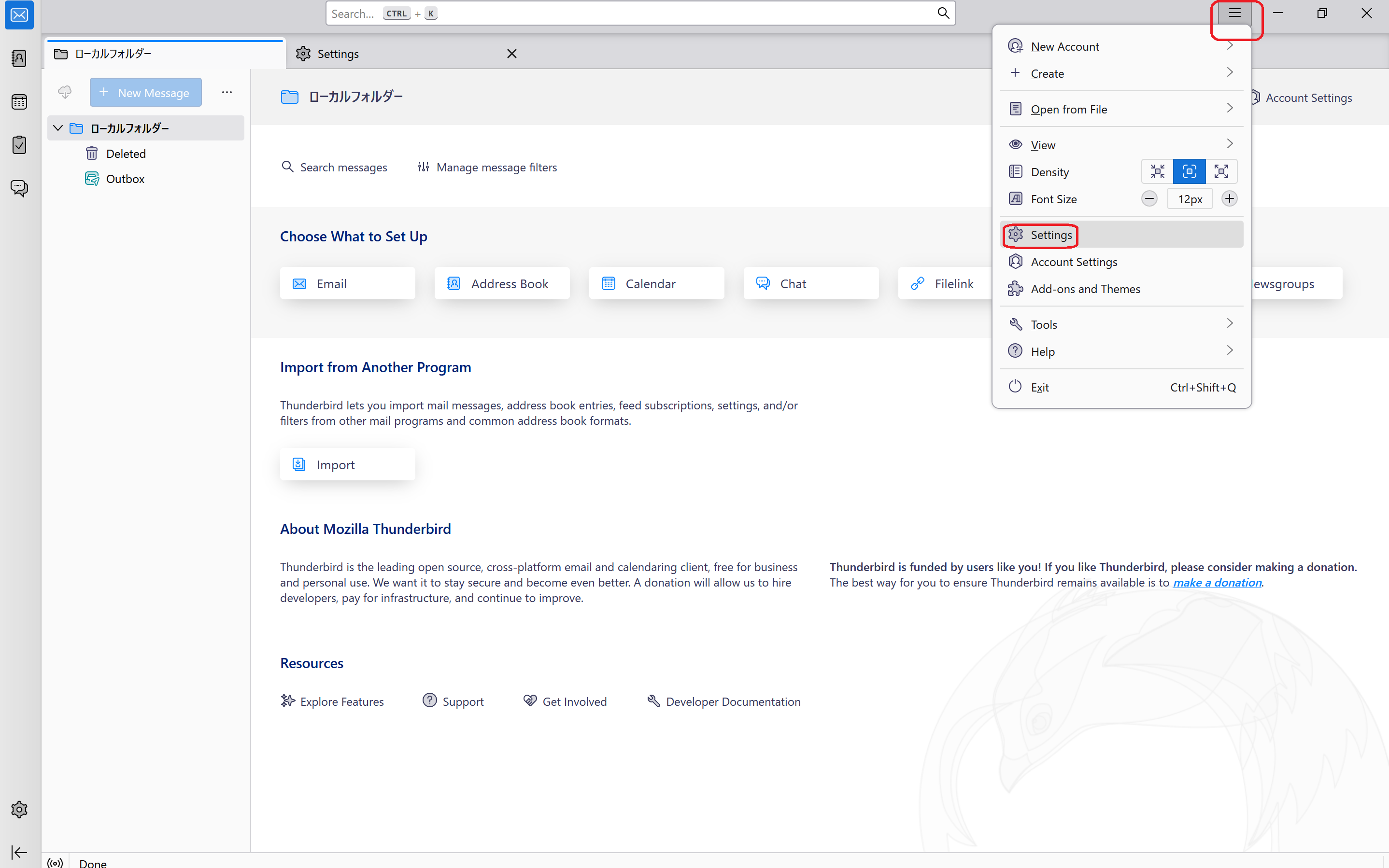Click Search messages
This screenshot has width=1389, height=868.
point(334,167)
